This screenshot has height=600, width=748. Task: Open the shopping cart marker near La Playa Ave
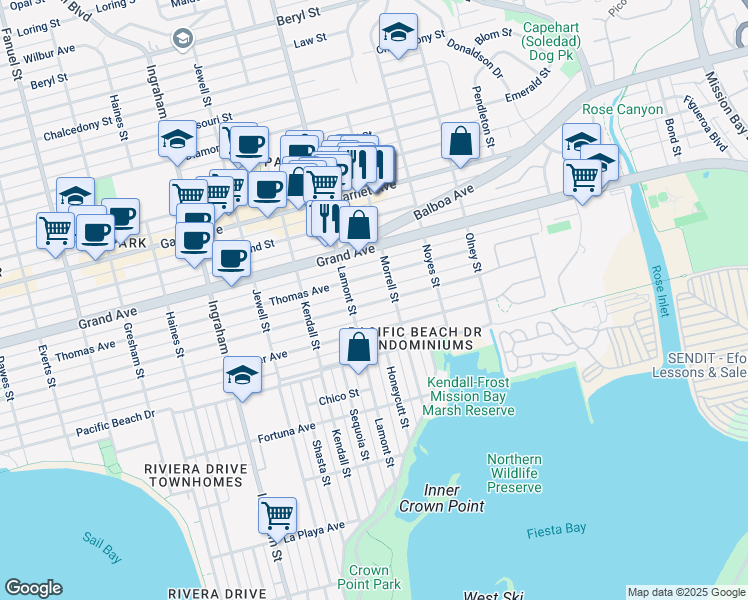click(x=277, y=515)
